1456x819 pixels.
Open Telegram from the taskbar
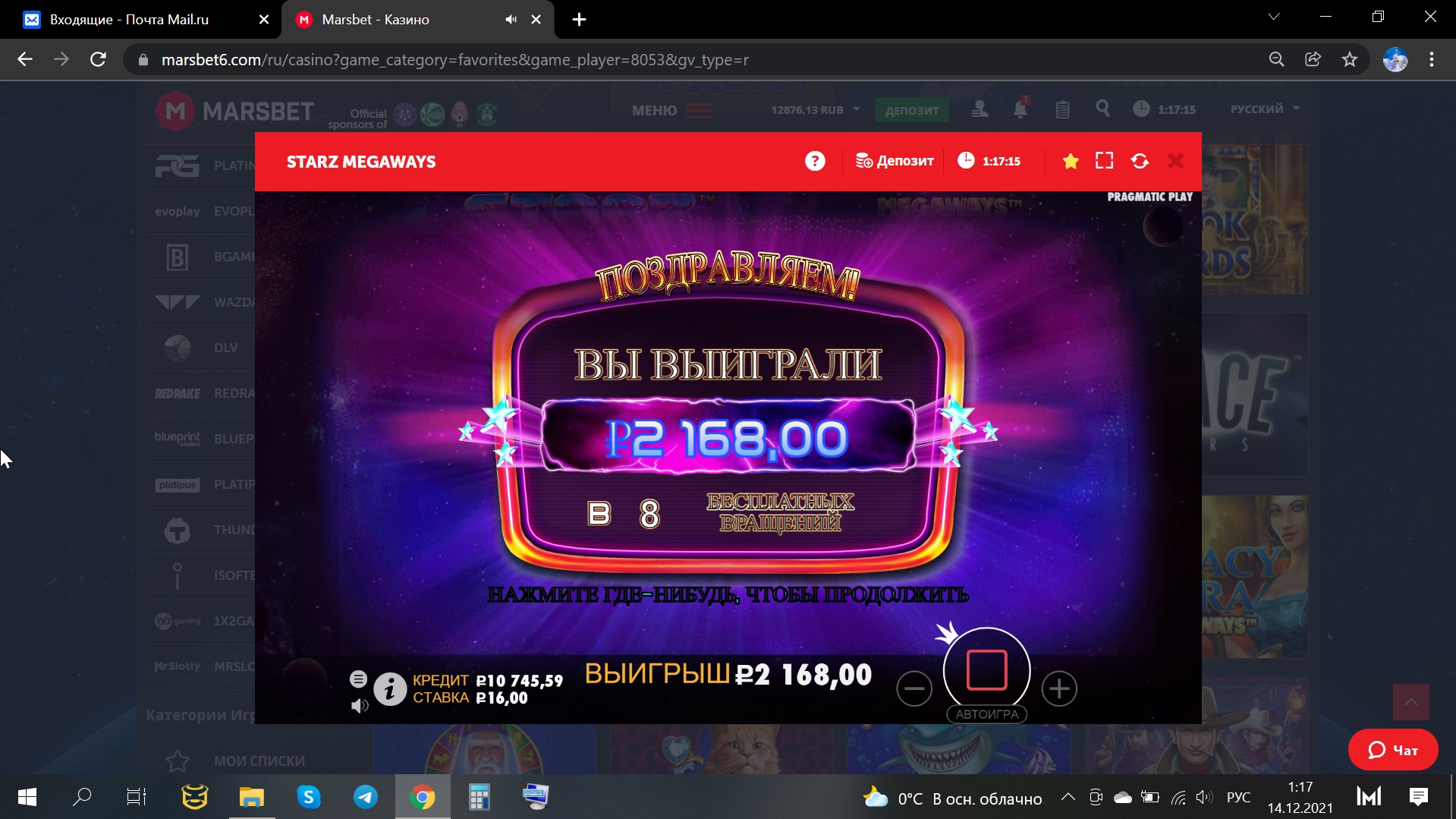tap(366, 797)
